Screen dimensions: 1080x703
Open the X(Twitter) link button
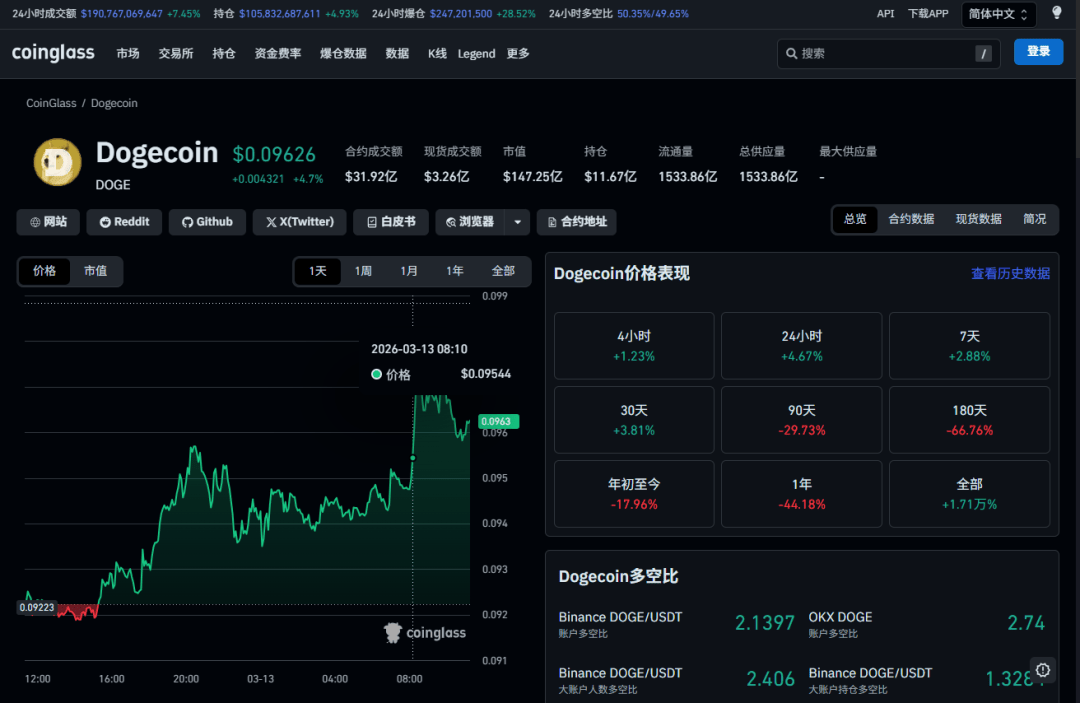coord(299,222)
